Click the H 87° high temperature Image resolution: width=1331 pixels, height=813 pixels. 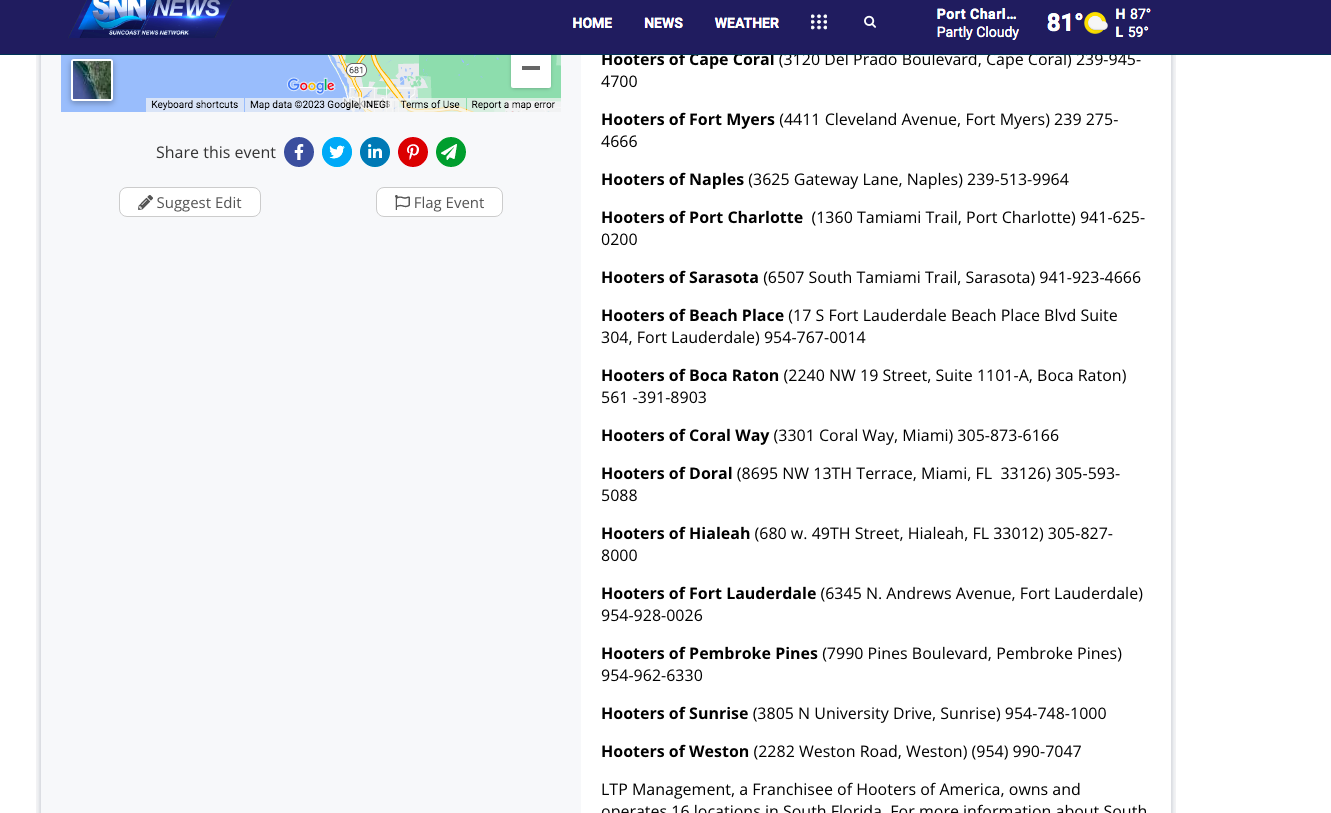point(1133,14)
